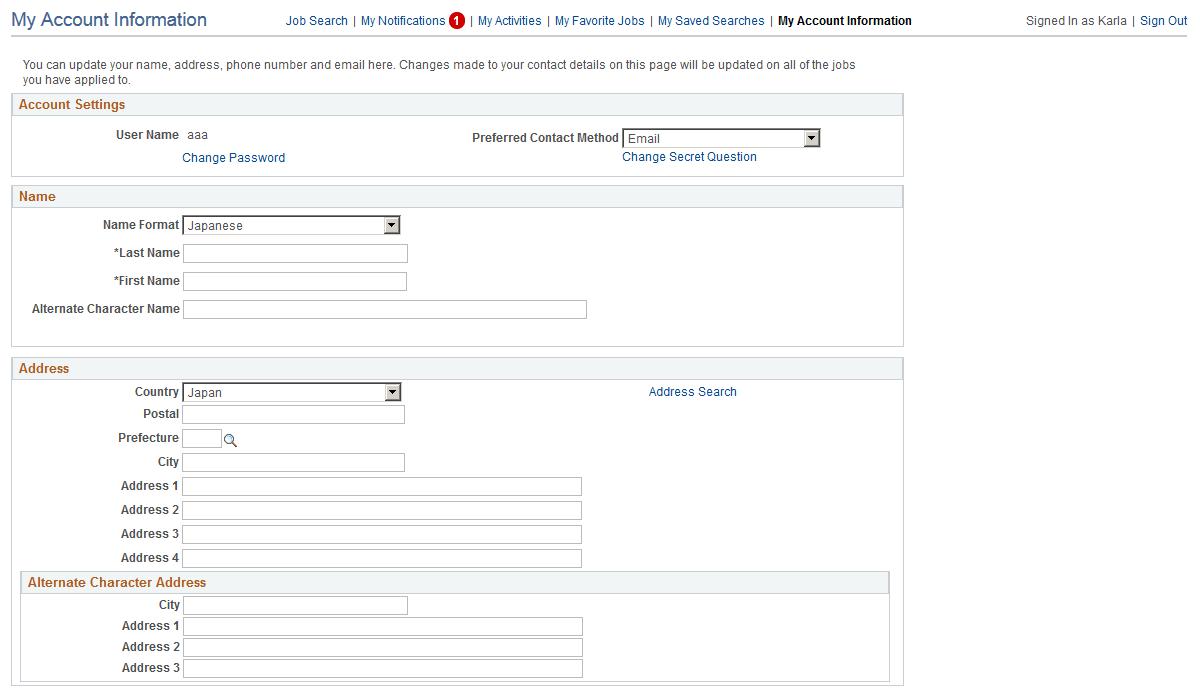Open My Notifications
Screen dimensions: 1200x692
[x=404, y=20]
